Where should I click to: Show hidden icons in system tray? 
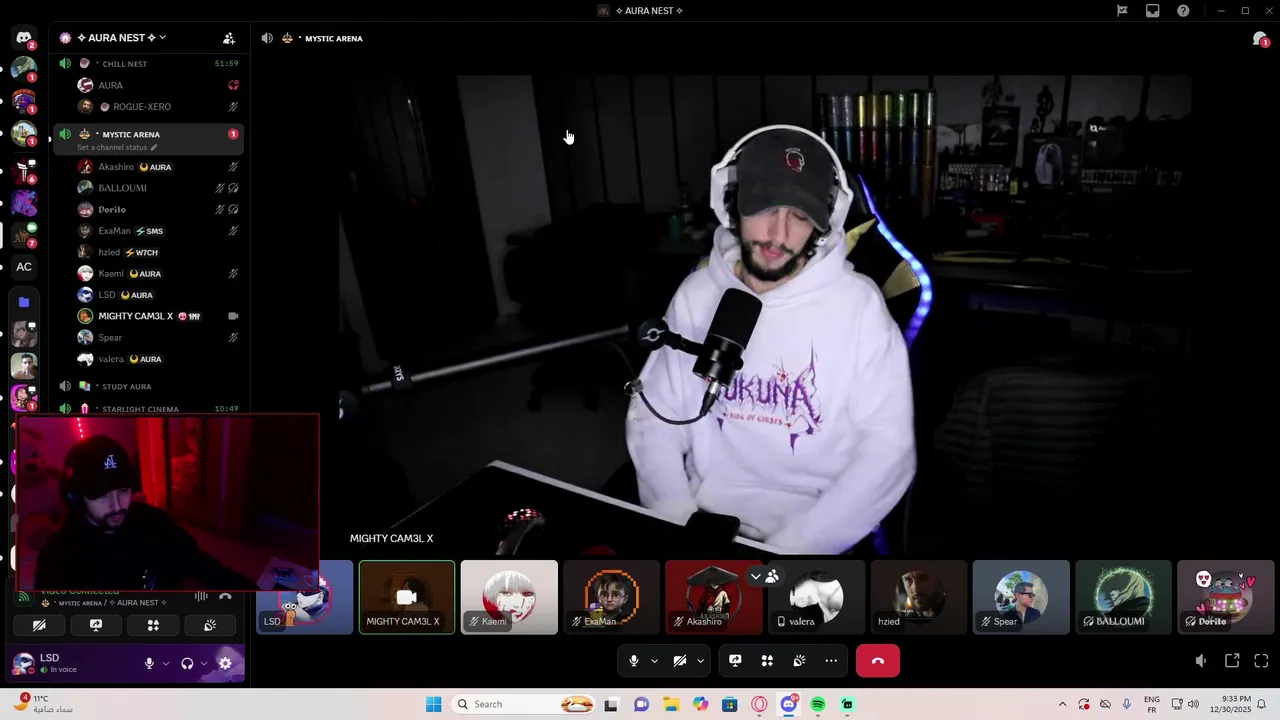point(1062,704)
